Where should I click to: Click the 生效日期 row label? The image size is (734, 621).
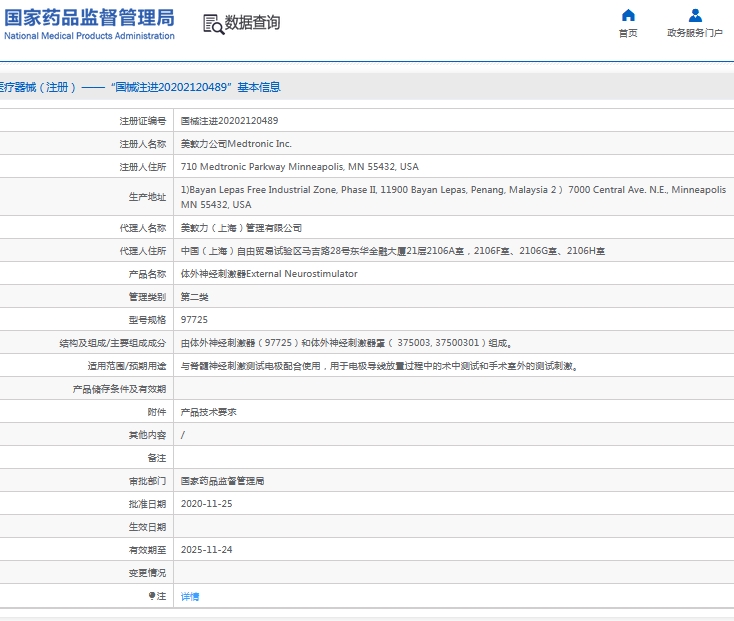pos(147,526)
